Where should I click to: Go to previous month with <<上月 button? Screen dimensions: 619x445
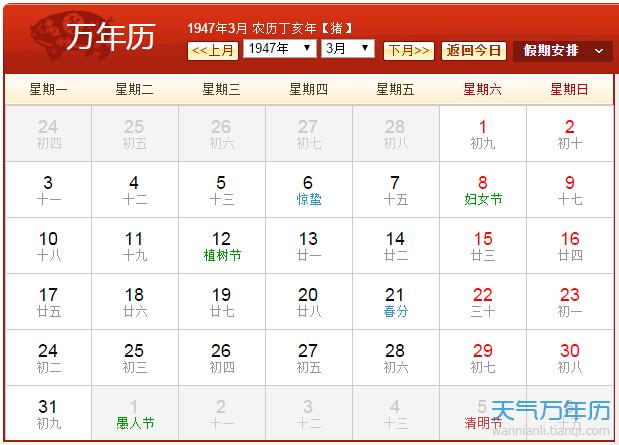coord(213,51)
